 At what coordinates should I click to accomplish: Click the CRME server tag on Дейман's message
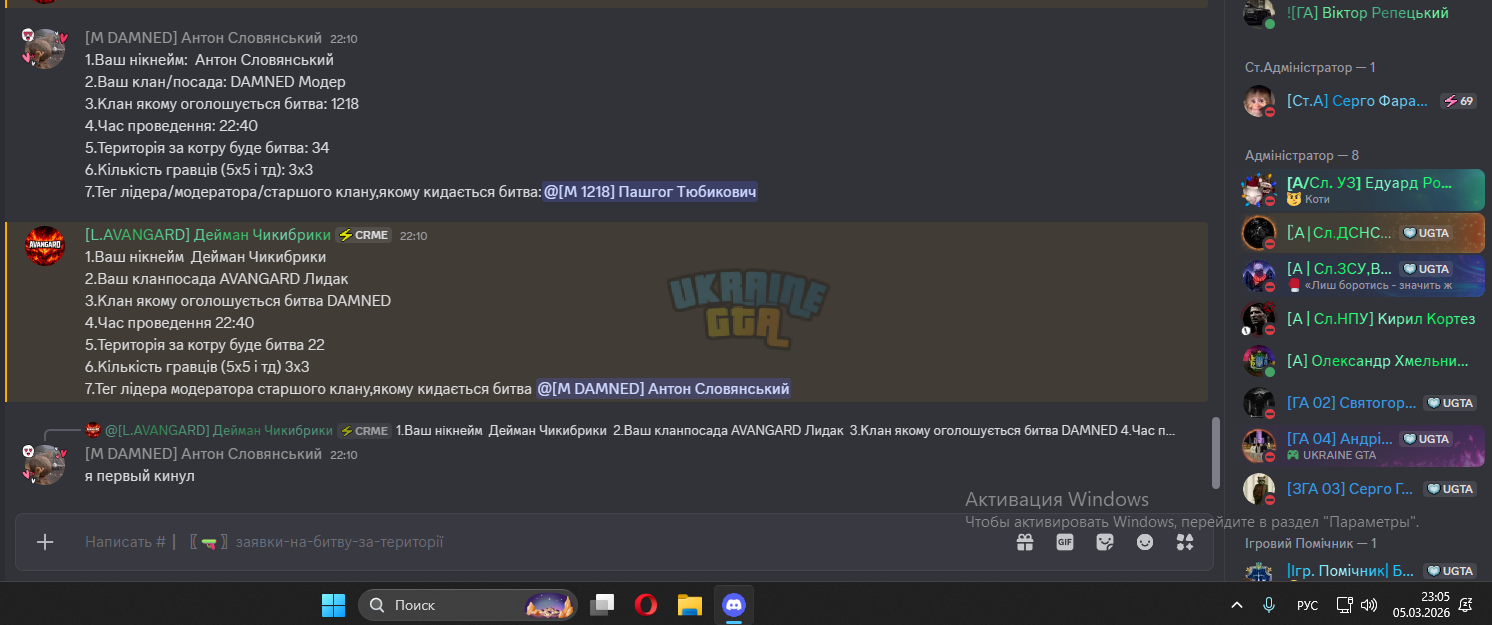pyautogui.click(x=364, y=235)
